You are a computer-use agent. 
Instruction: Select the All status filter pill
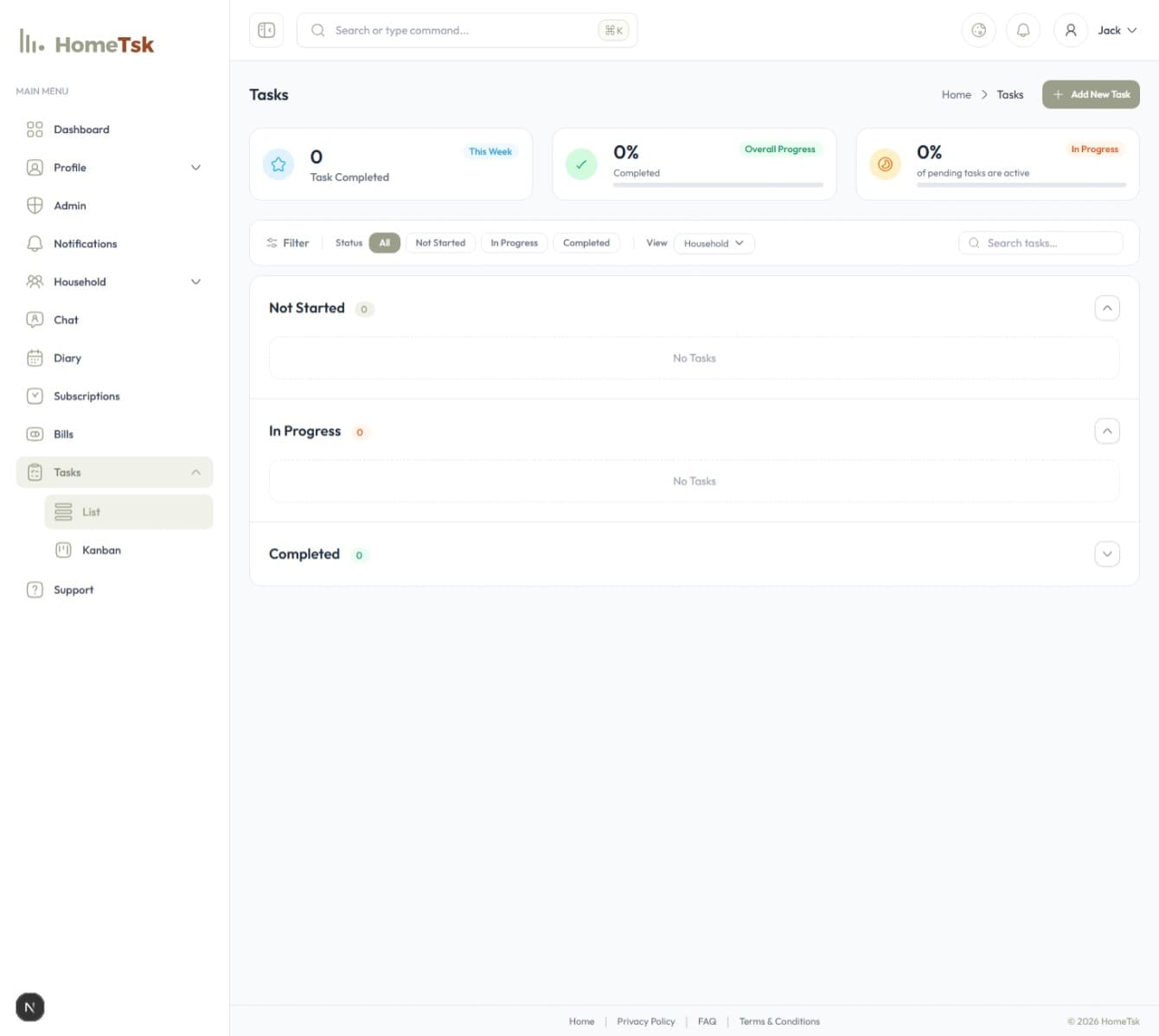(x=384, y=242)
